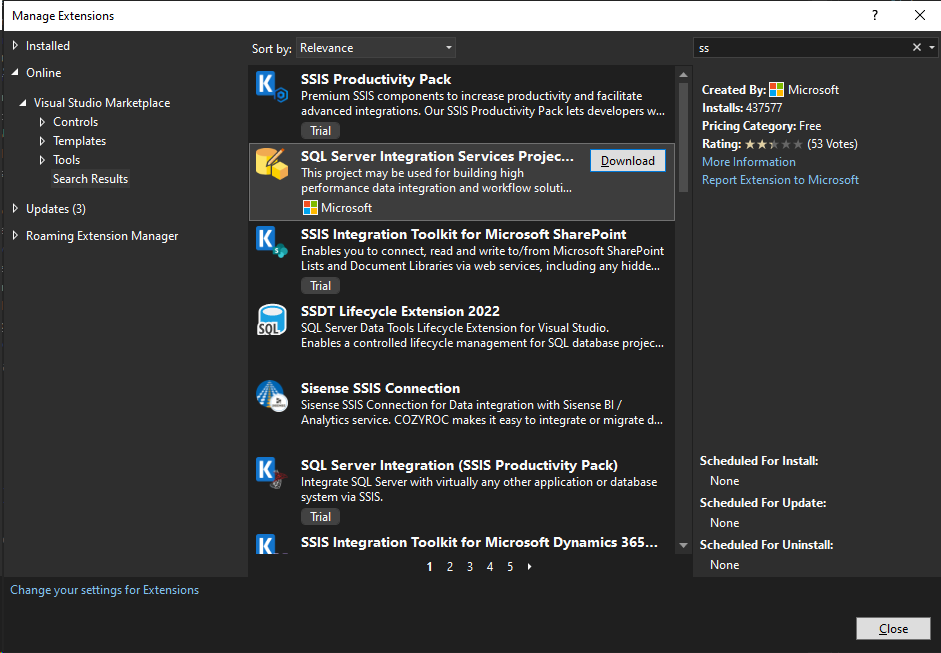Viewport: 941px width, 653px height.
Task: Expand the Installed category
Action: [x=15, y=46]
